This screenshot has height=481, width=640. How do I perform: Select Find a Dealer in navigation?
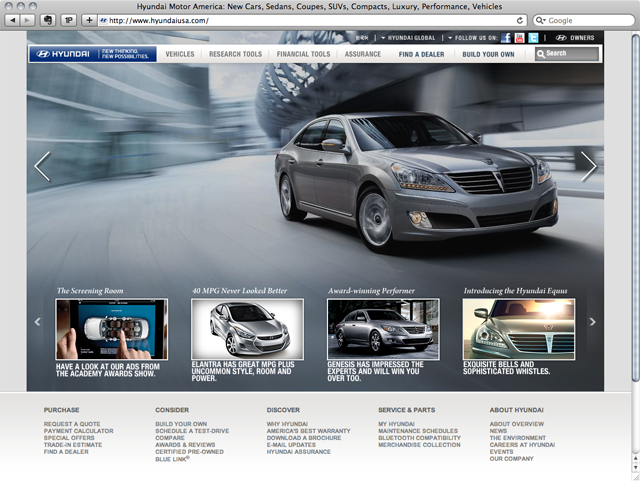coord(422,54)
